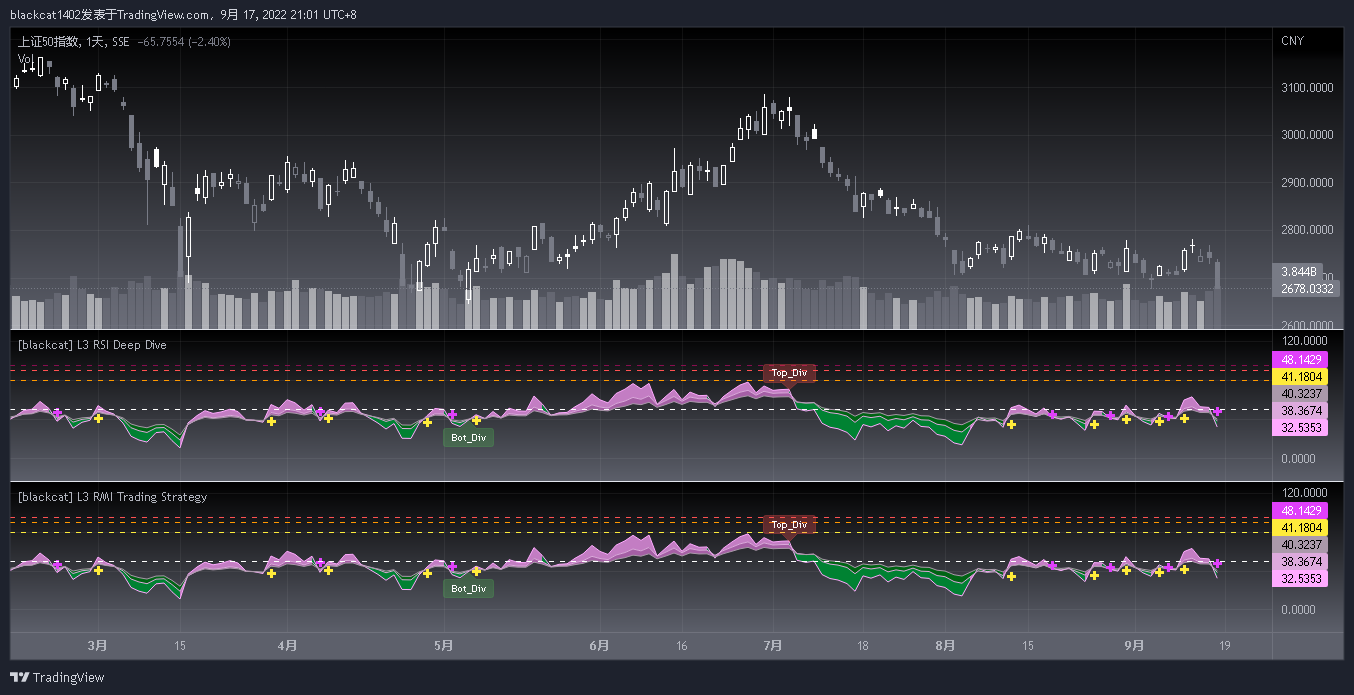Open the L3 RMI Trading Strategy indicator title
1354x695 pixels.
coord(113,497)
